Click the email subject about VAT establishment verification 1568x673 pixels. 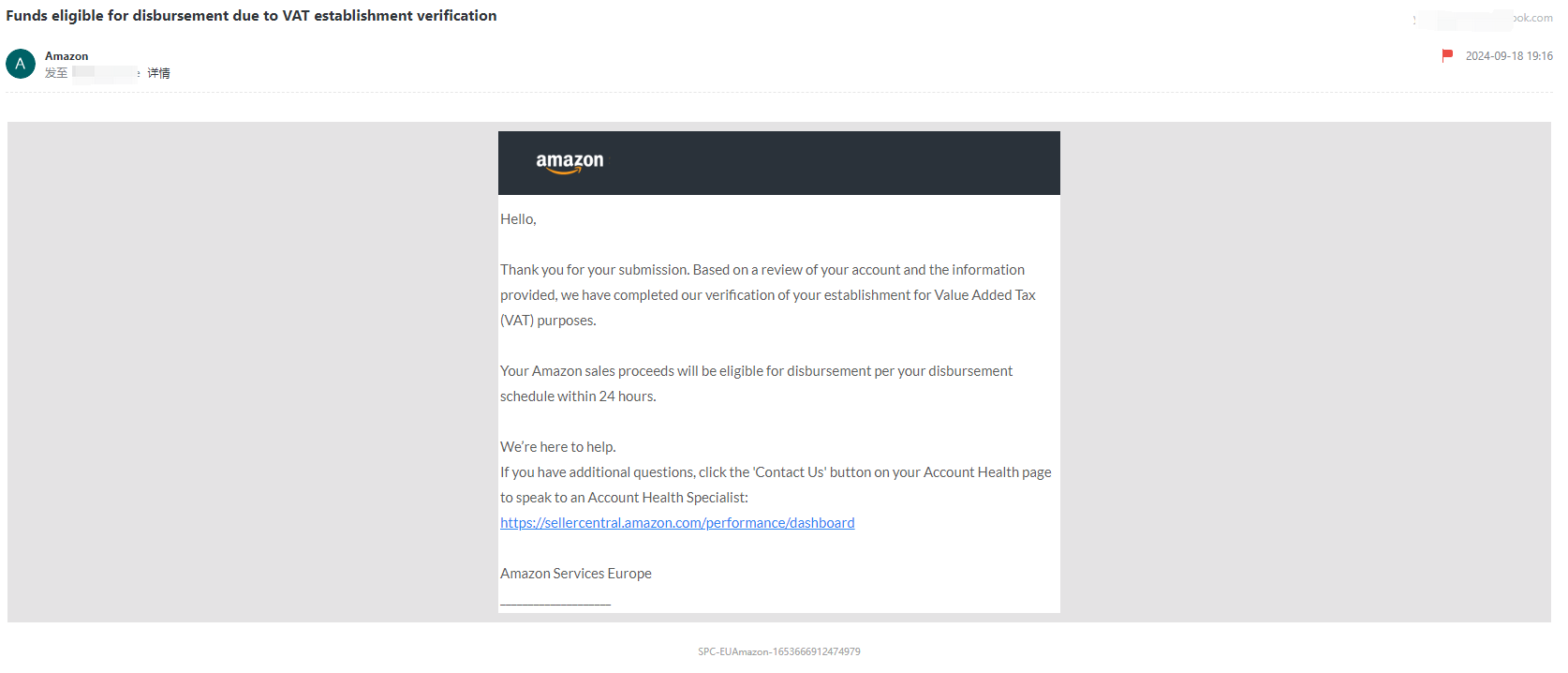pos(251,16)
